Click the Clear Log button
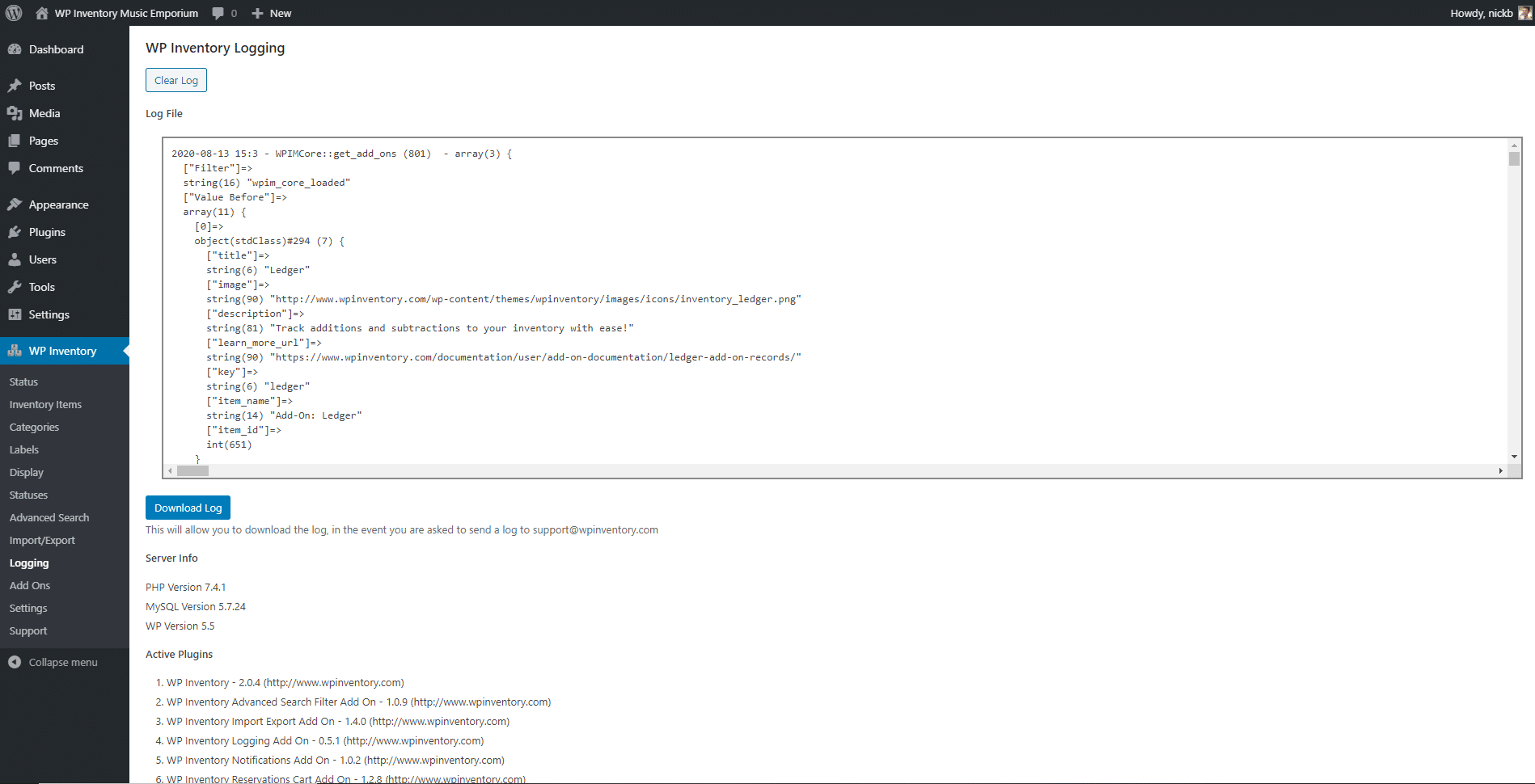 [x=176, y=80]
